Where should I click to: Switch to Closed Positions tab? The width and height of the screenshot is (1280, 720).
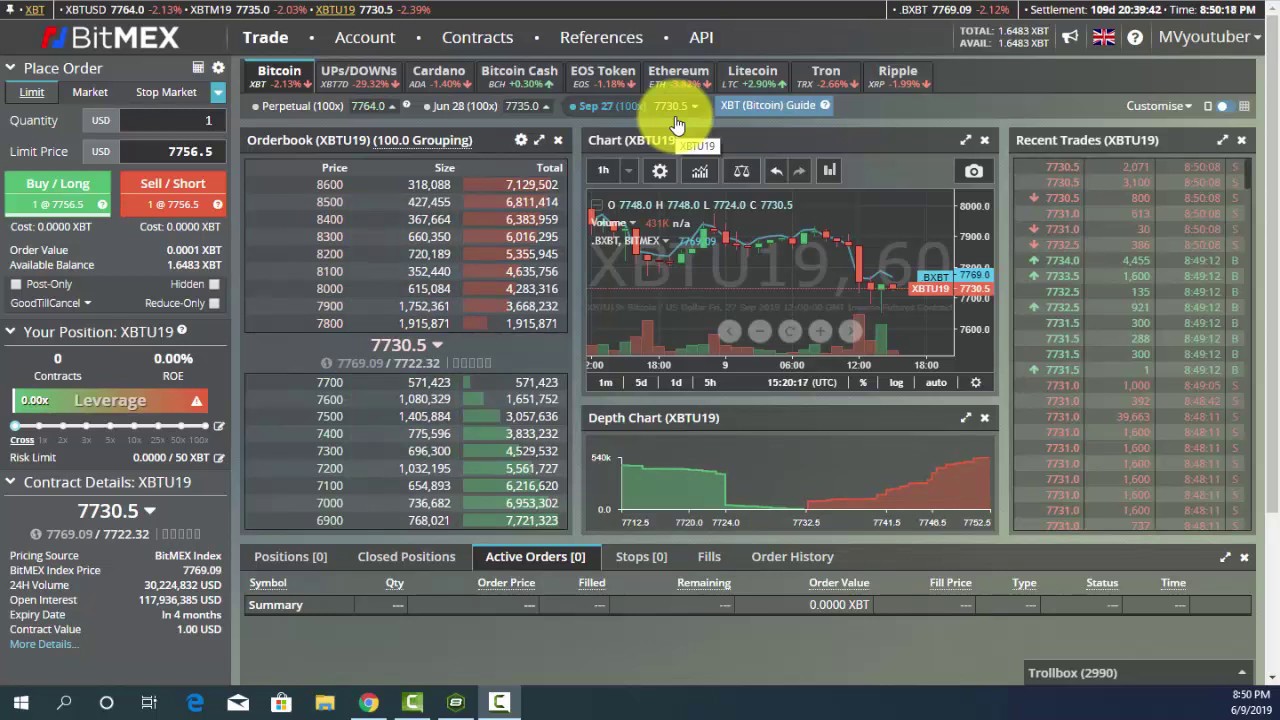[x=406, y=557]
